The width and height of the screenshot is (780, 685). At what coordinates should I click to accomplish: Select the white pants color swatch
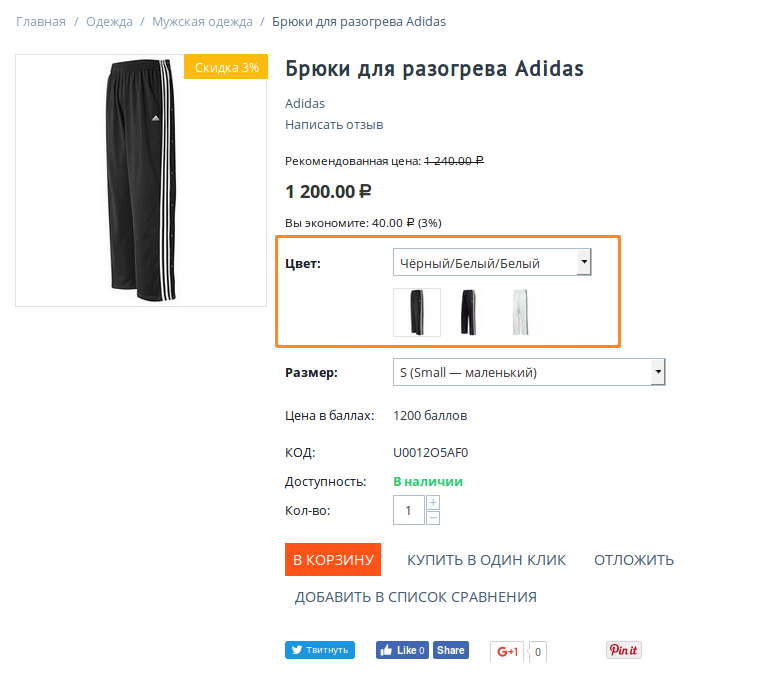(520, 312)
